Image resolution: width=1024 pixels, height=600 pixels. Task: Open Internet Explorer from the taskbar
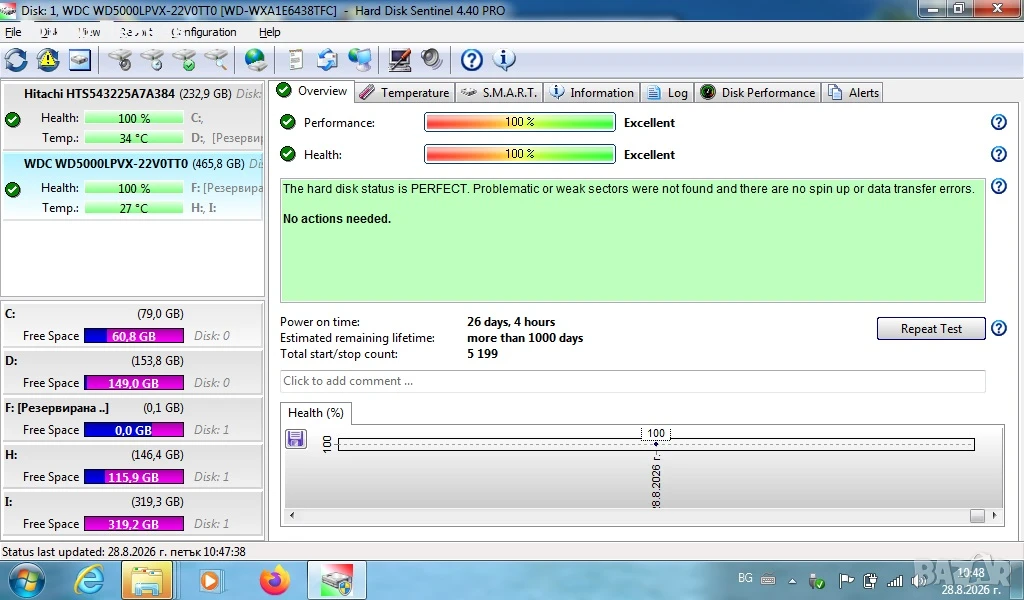pyautogui.click(x=90, y=580)
